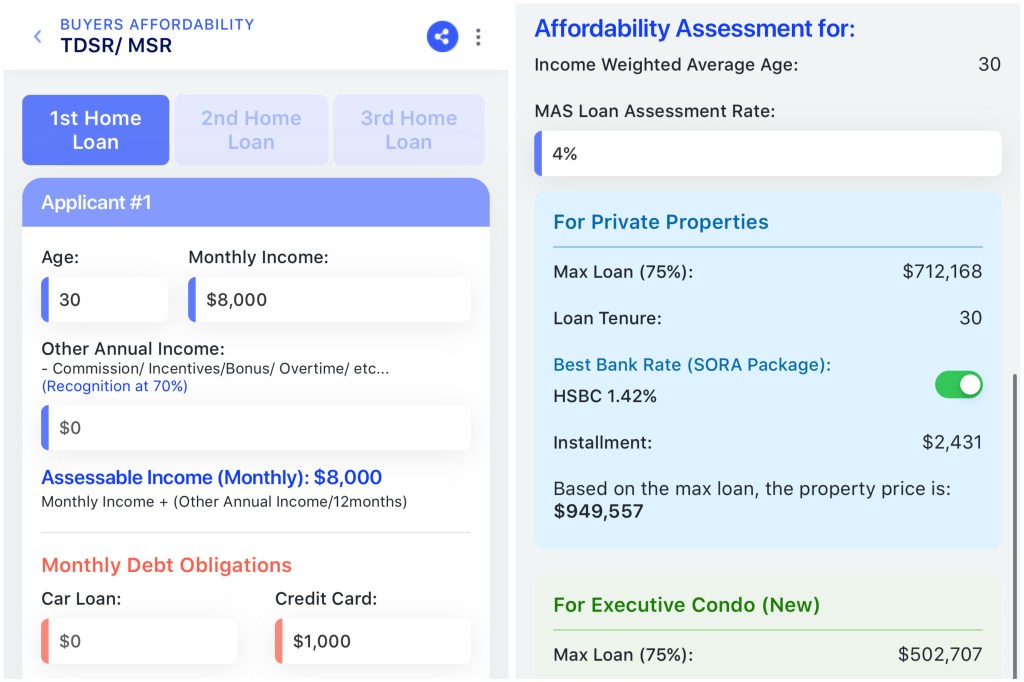Click the For Private Properties heading
The width and height of the screenshot is (1024, 682).
(x=661, y=222)
